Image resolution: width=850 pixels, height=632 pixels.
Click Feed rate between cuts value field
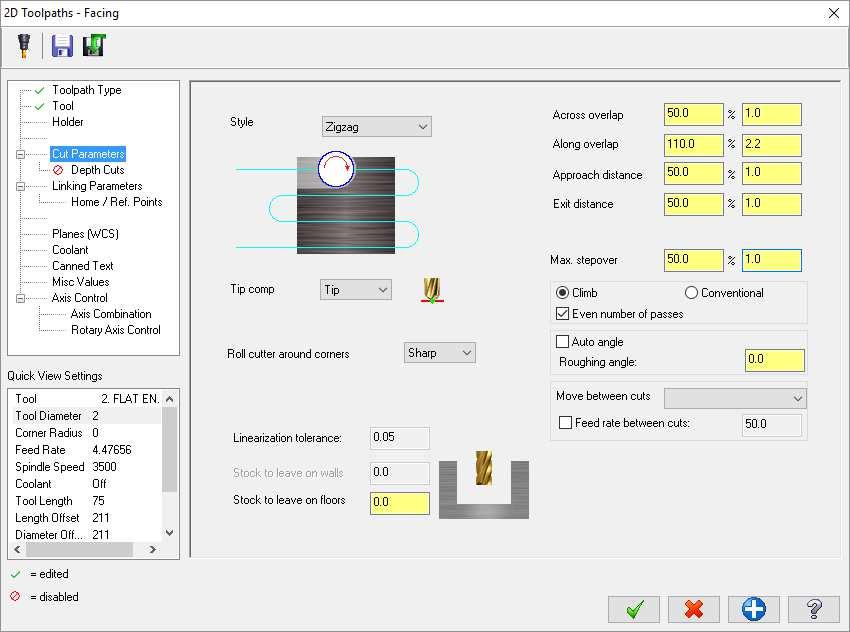[771, 425]
